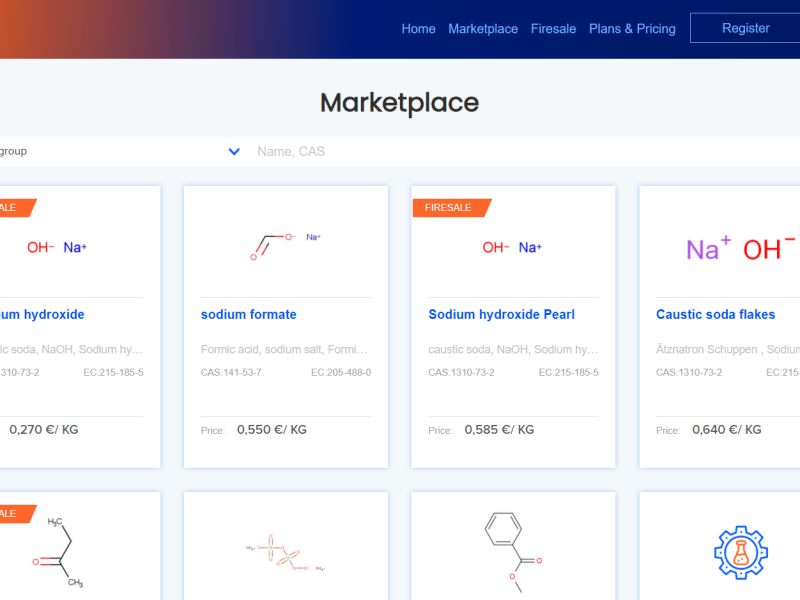Click the gear and flask placeholder icon
The height and width of the screenshot is (600, 800).
pos(741,553)
